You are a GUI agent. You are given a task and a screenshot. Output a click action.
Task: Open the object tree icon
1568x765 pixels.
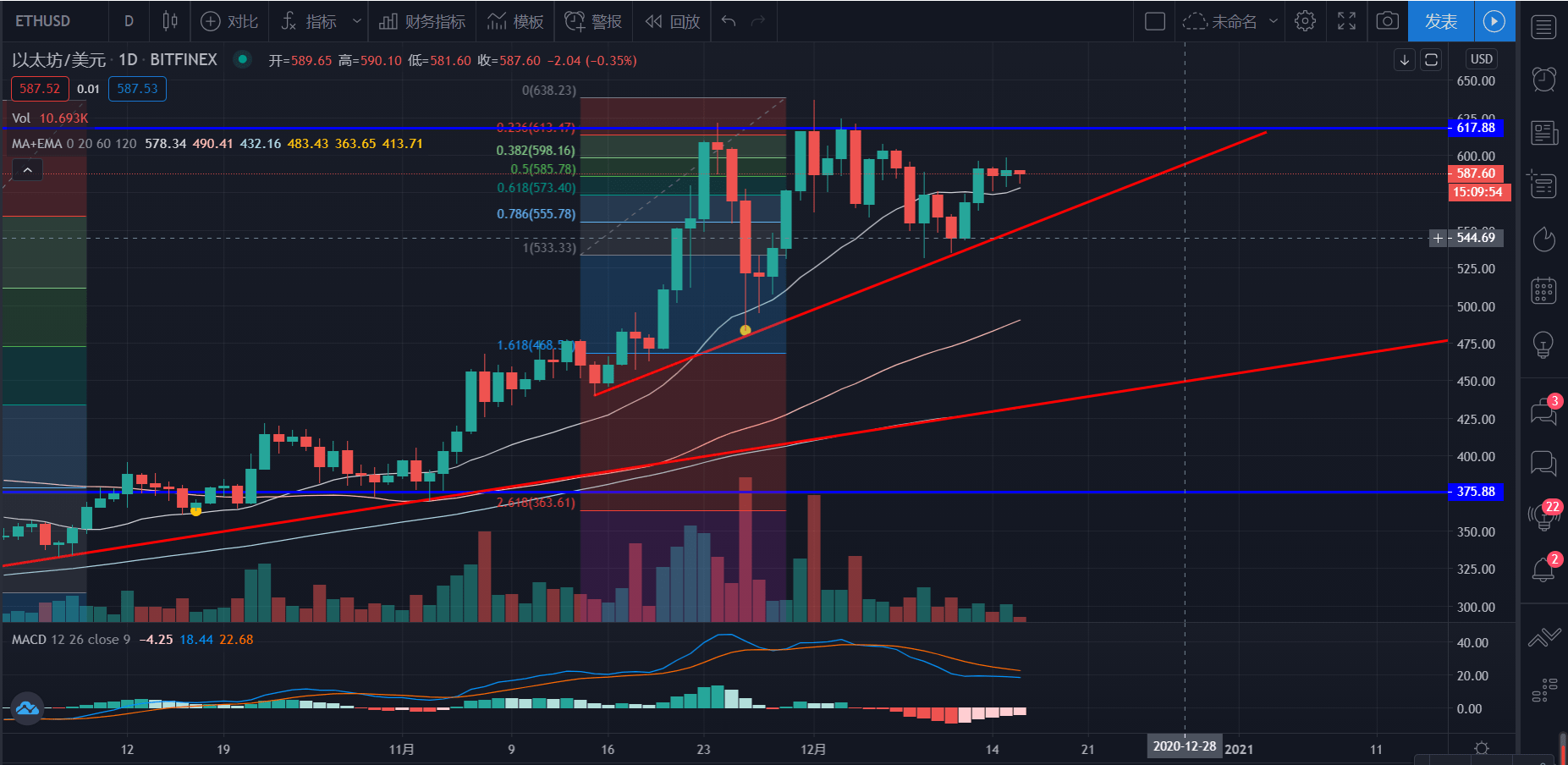(1544, 691)
